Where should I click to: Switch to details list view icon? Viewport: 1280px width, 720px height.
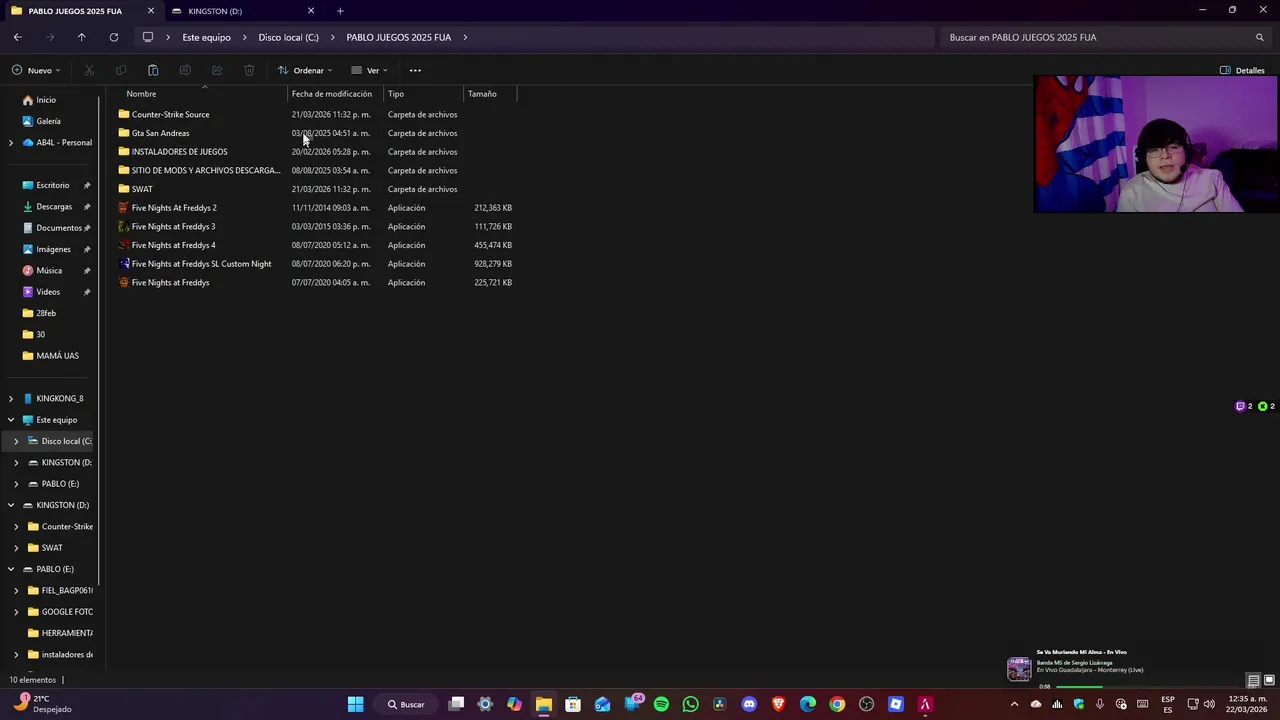click(x=1253, y=680)
